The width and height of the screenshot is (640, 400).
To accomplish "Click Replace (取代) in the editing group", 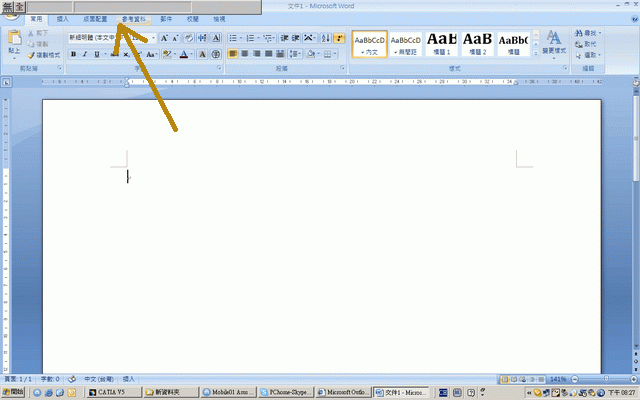I will (x=586, y=44).
